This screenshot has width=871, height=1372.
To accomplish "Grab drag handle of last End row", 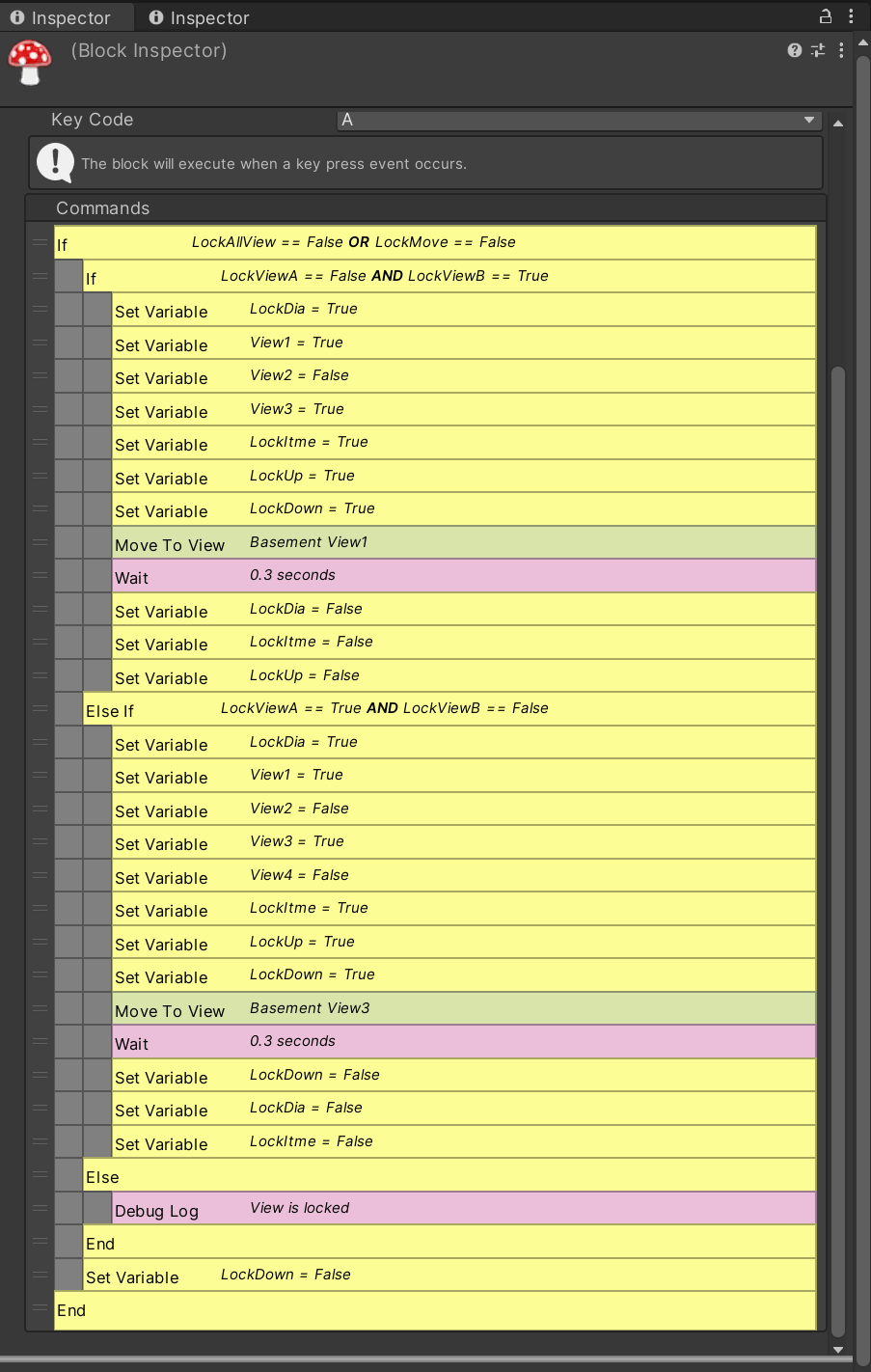I will click(x=41, y=1308).
